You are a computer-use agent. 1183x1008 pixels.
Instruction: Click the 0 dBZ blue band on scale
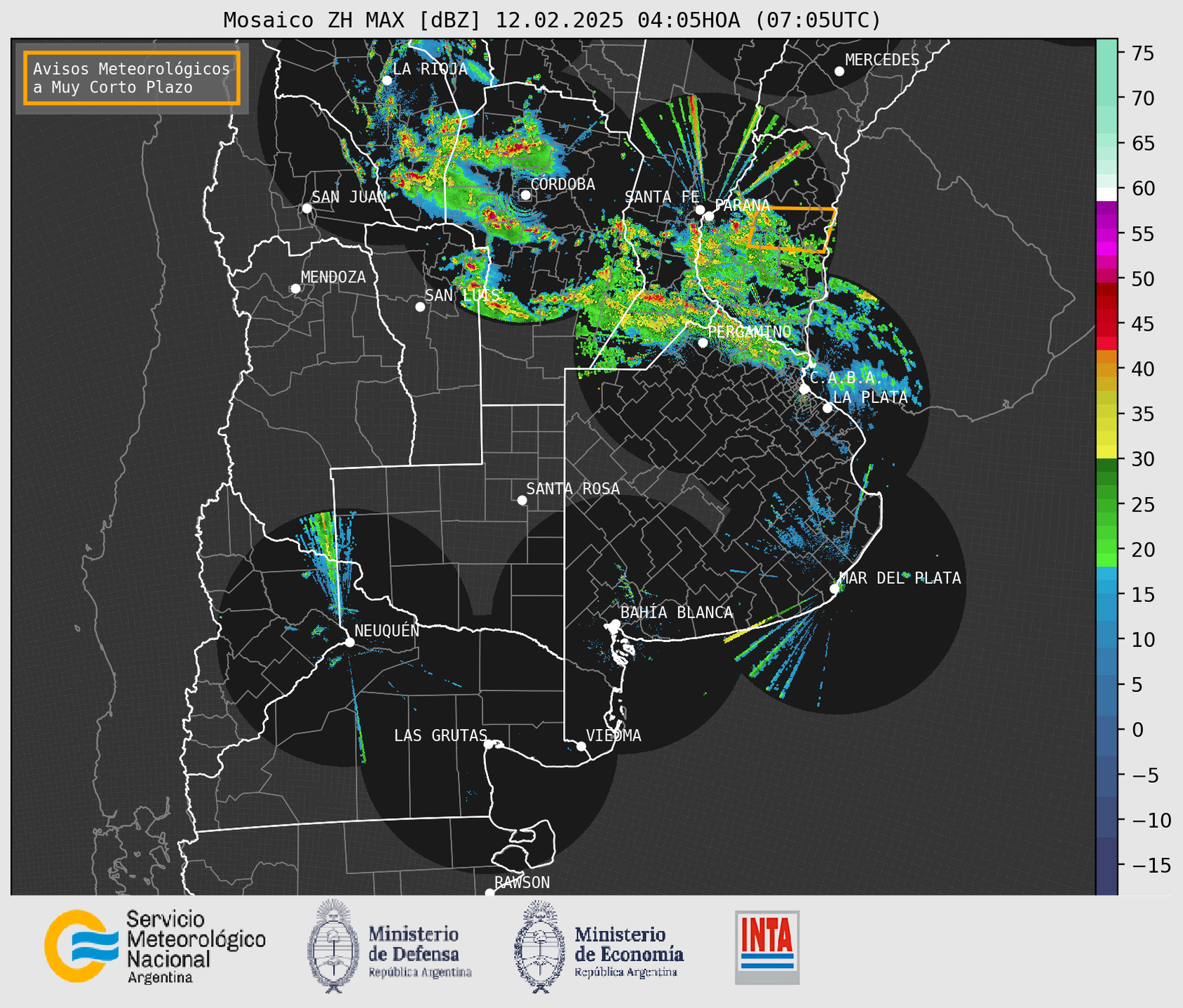tap(1107, 730)
